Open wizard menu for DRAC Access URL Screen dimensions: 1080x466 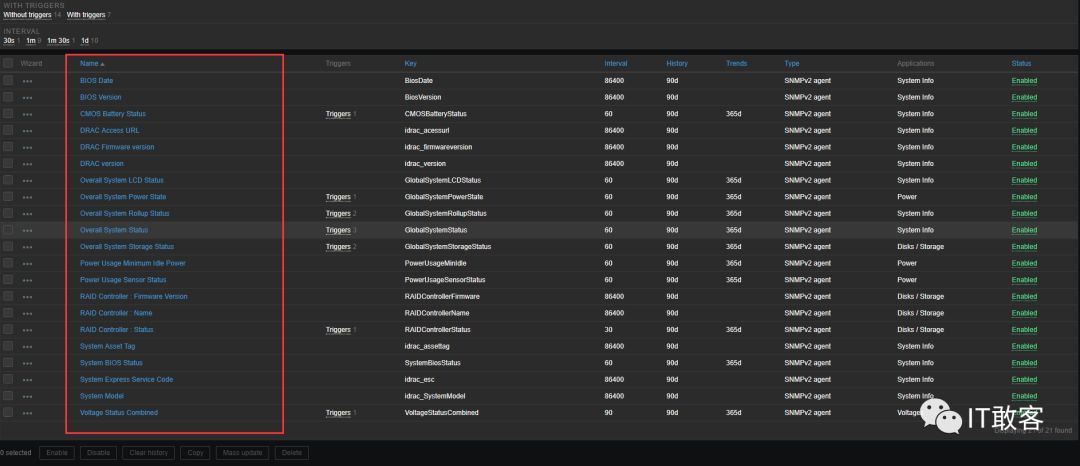pyautogui.click(x=27, y=131)
